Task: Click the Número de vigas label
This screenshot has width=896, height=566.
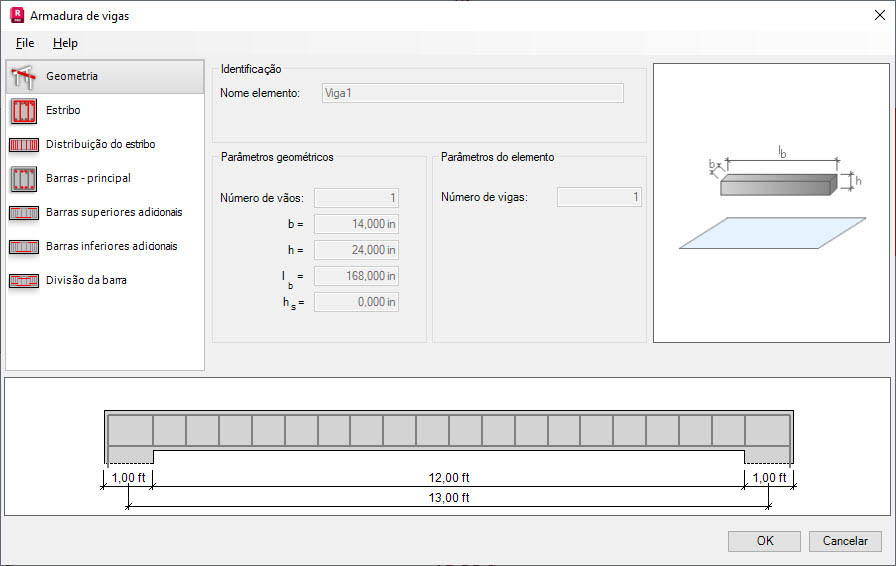Action: (485, 197)
